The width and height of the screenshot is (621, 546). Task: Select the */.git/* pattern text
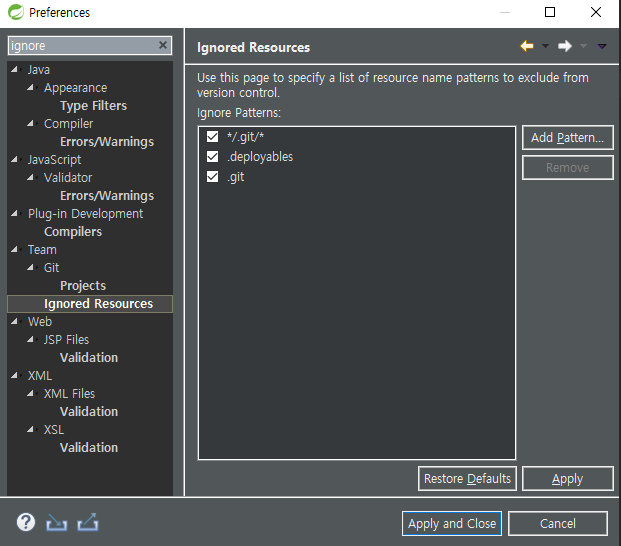(246, 137)
